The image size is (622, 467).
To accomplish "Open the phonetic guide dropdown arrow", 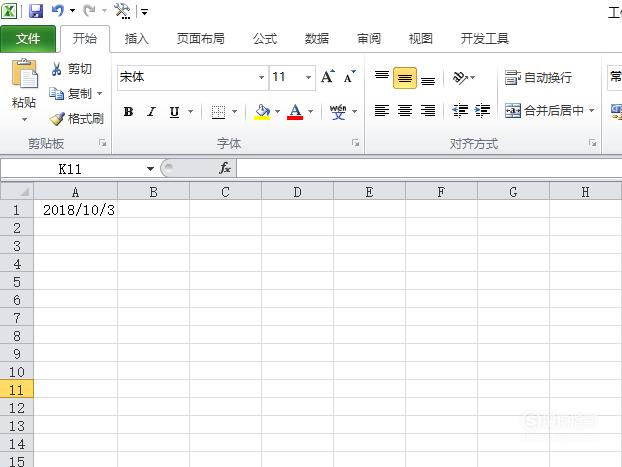I will (355, 112).
